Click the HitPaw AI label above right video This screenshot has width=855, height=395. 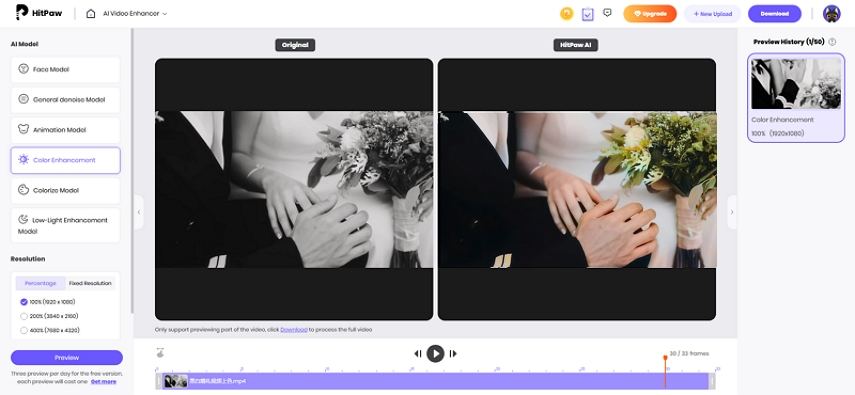576,45
